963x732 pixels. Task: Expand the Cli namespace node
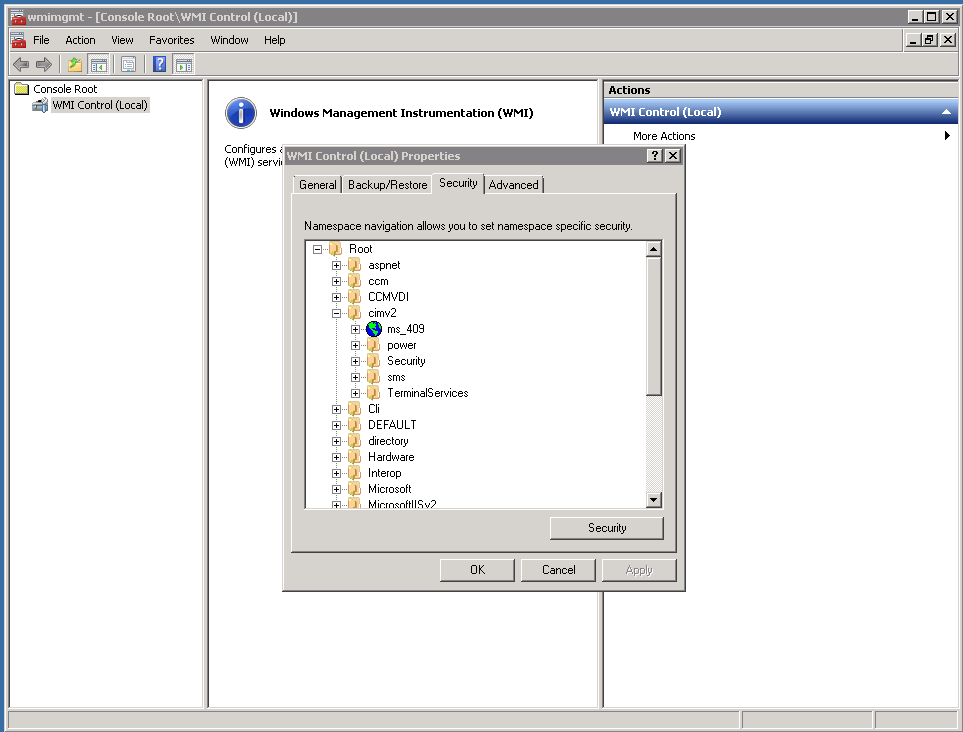(337, 409)
